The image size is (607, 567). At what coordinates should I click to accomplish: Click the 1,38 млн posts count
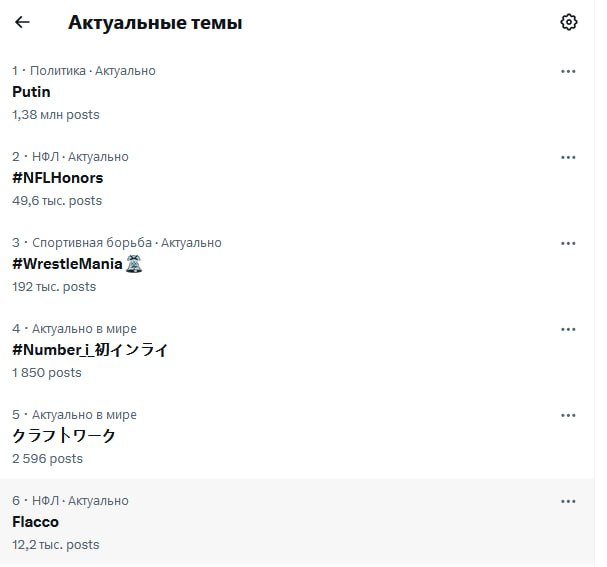pyautogui.click(x=56, y=115)
